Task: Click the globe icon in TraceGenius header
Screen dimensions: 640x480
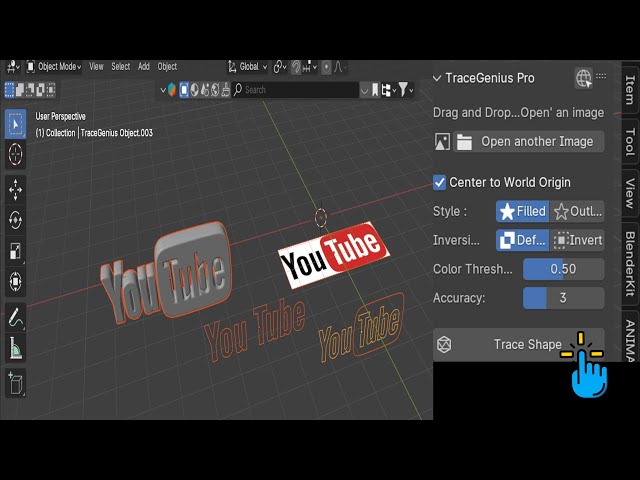Action: pyautogui.click(x=584, y=78)
